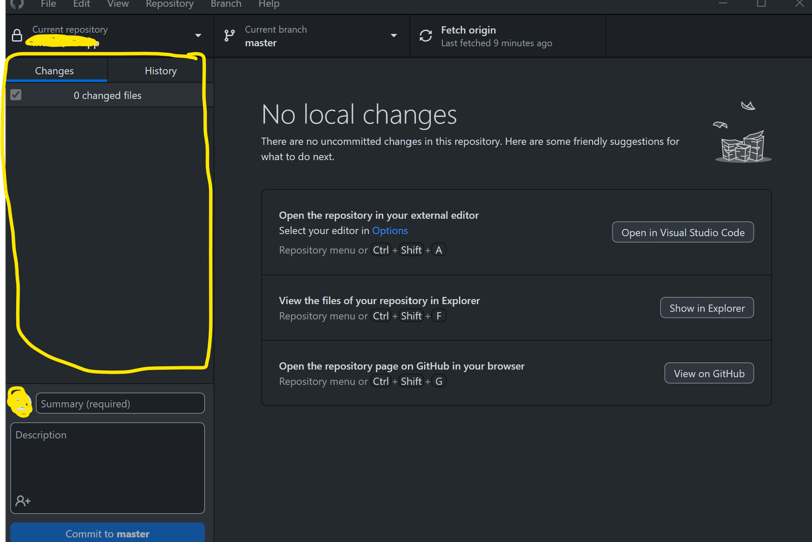Maximize the window
The width and height of the screenshot is (812, 542).
point(761,4)
